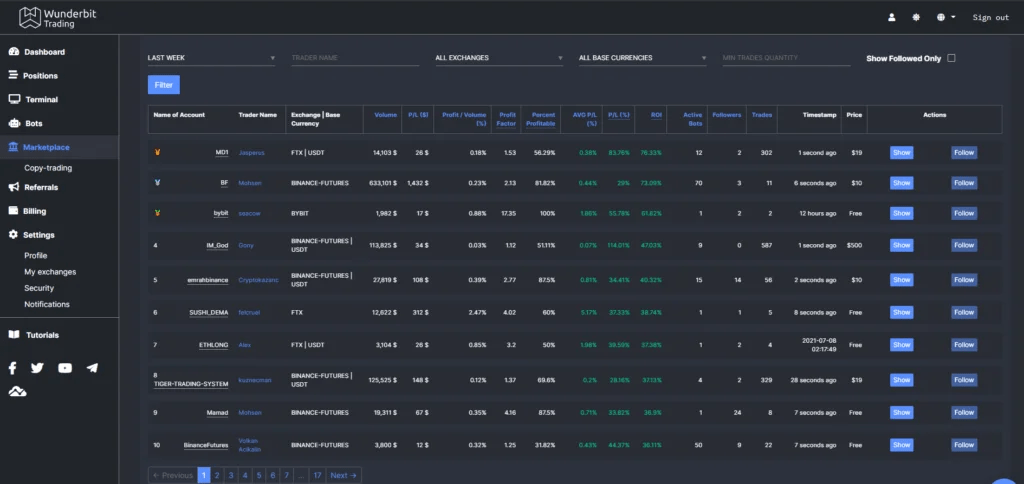Open trader seacow profile link

coord(249,214)
